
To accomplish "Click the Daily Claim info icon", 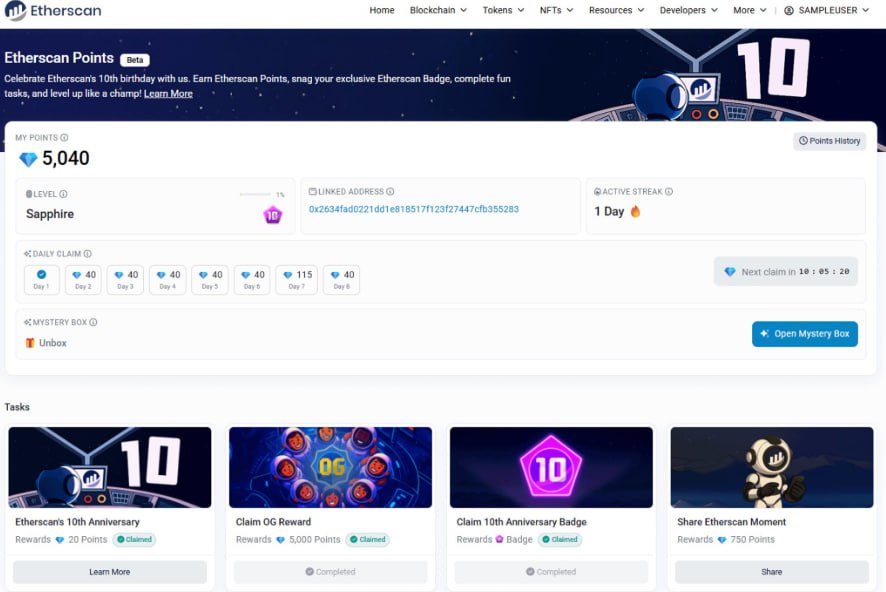I will pyautogui.click(x=88, y=254).
